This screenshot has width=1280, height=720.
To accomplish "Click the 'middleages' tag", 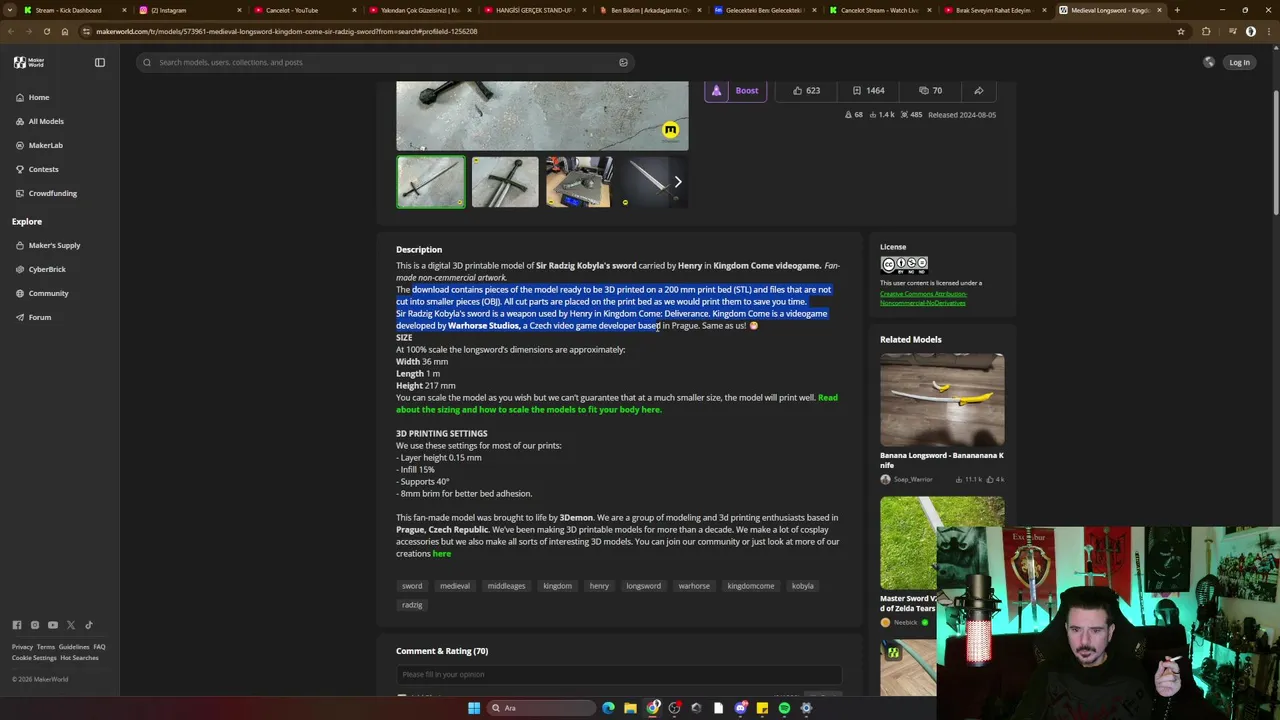I will point(506,586).
